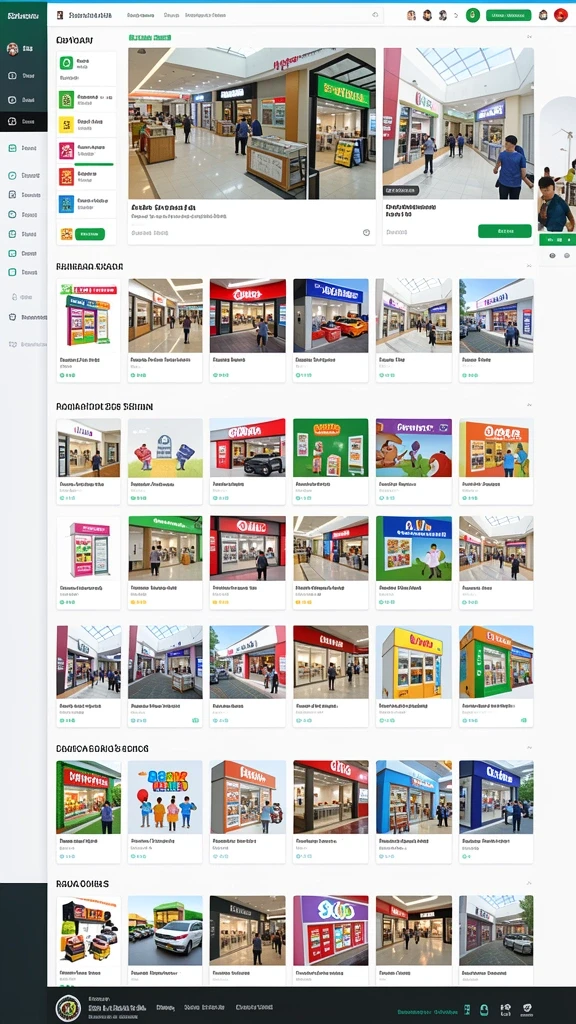Open the large mall interior photo with green sign
This screenshot has width=576, height=1024.
251,123
